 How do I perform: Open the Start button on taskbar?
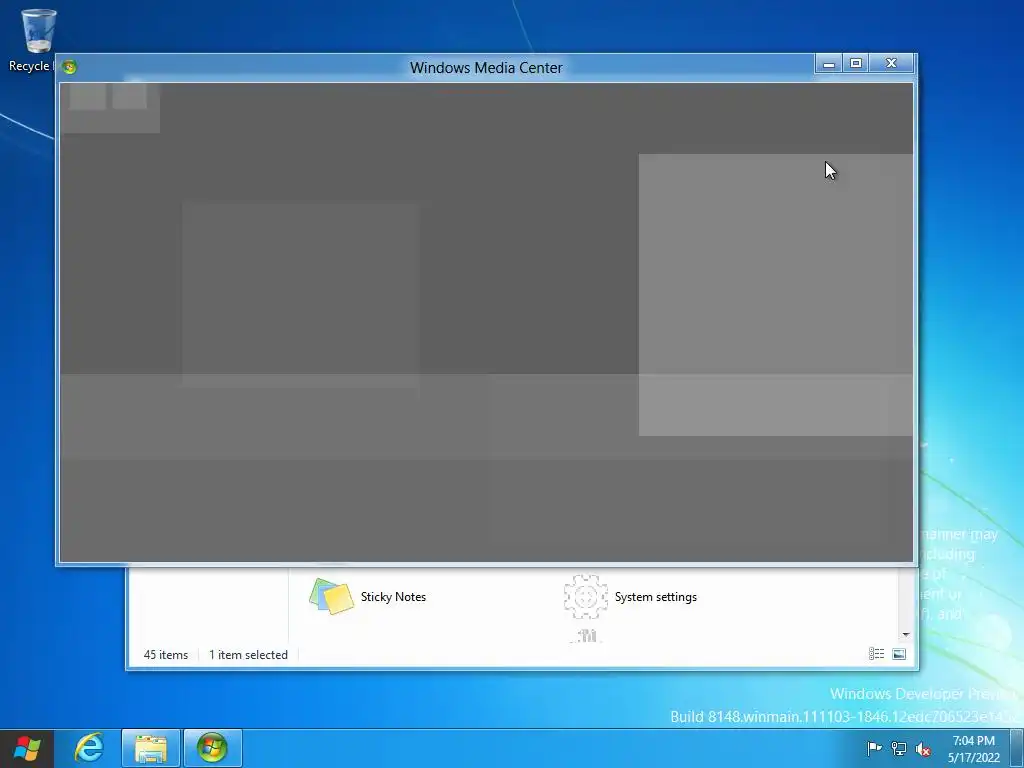coord(27,748)
